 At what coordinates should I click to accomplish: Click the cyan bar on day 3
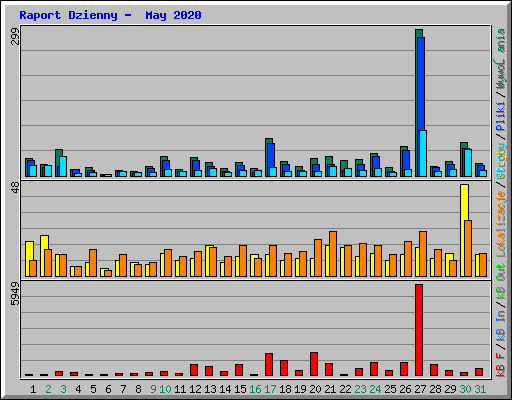coord(63,166)
